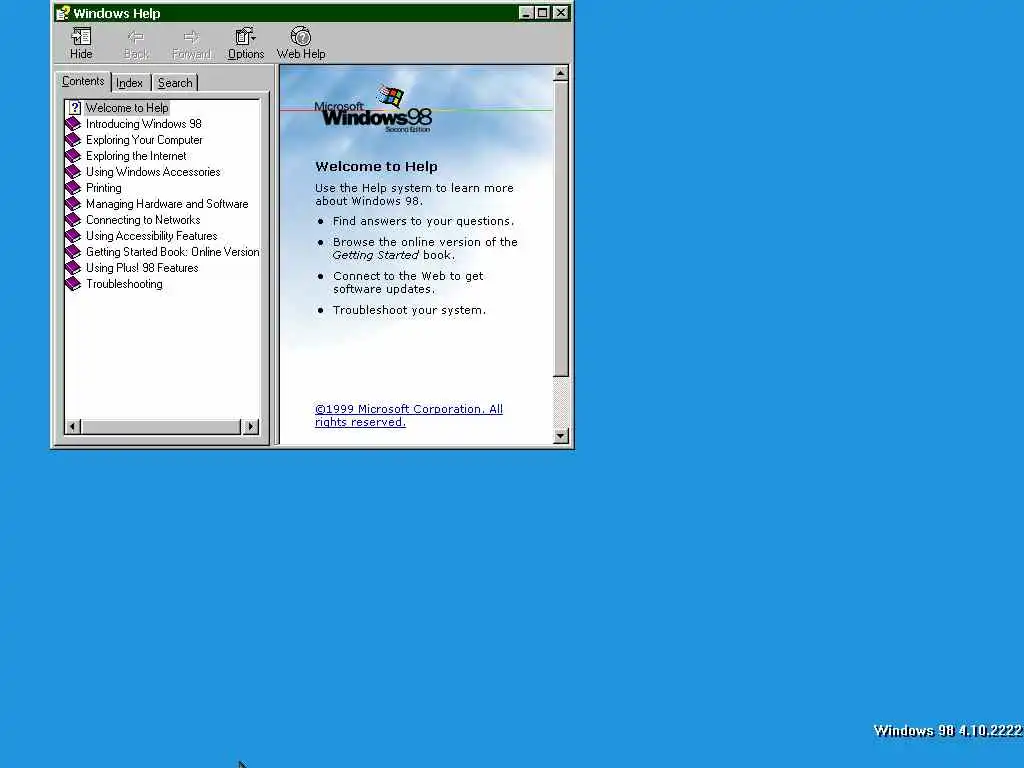
Task: Click the book icon next to Troubleshooting
Action: click(x=73, y=283)
